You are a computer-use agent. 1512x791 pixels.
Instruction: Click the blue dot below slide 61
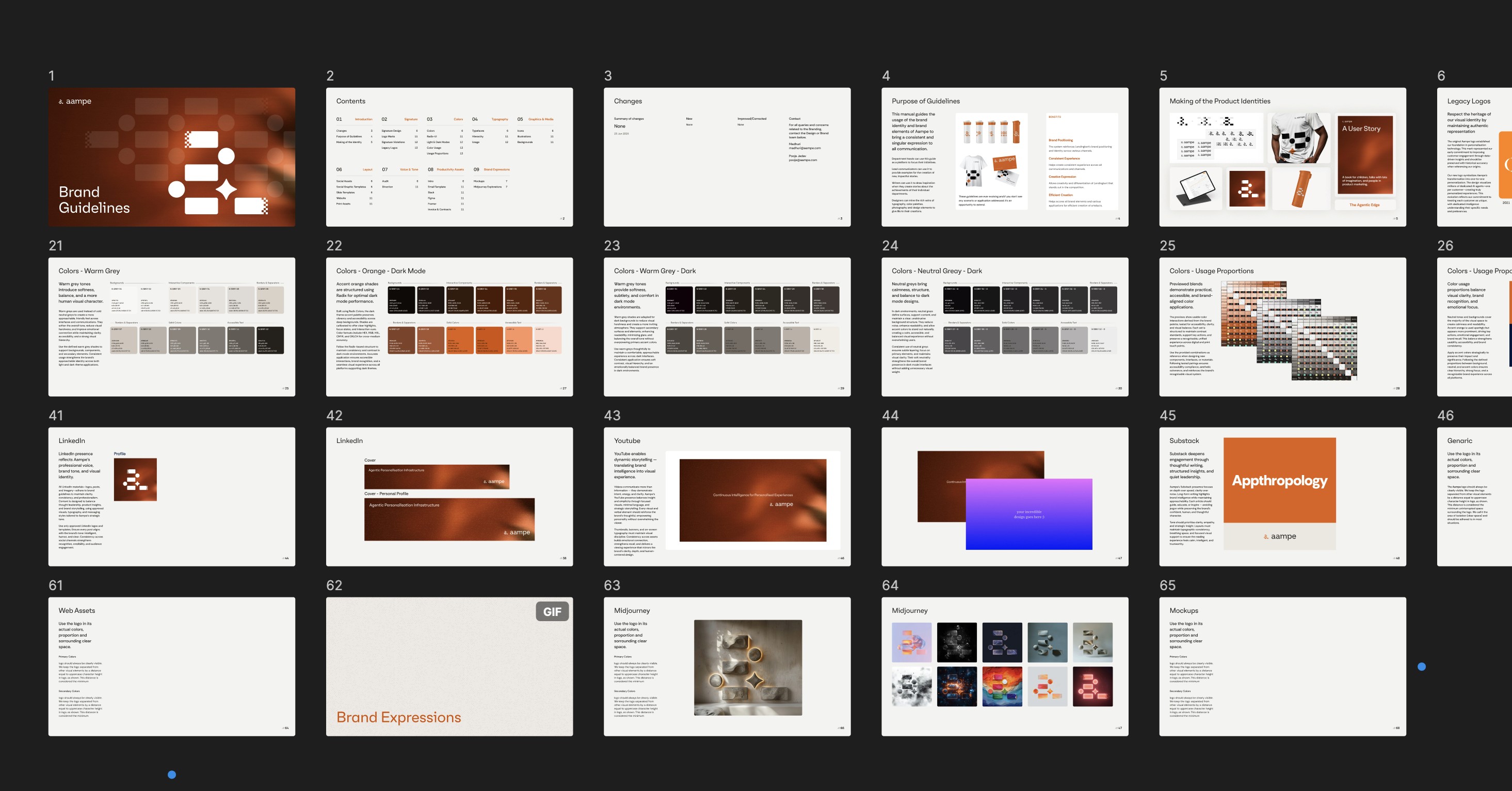click(171, 774)
